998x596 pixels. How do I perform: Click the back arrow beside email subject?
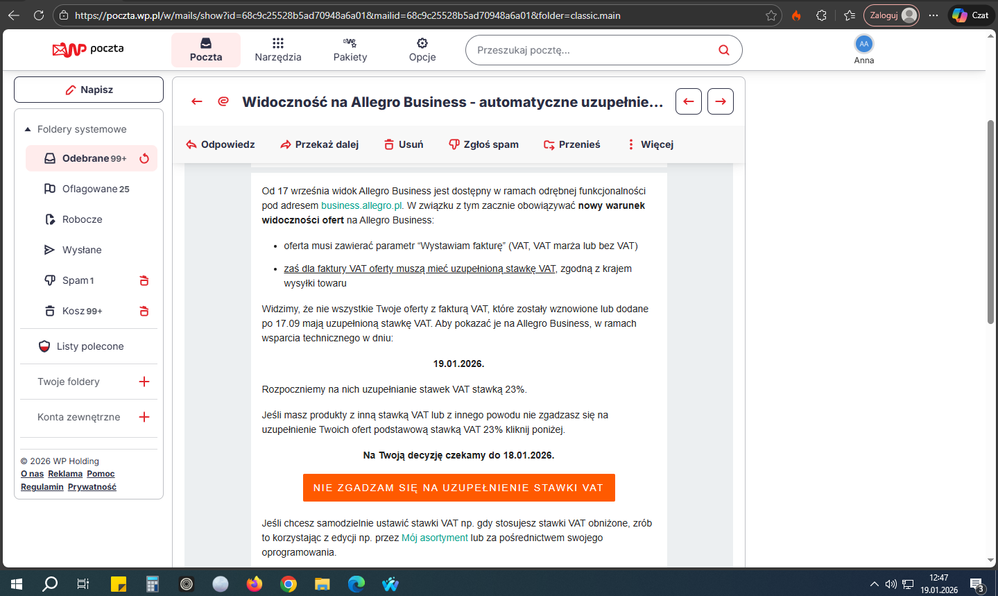pos(197,101)
